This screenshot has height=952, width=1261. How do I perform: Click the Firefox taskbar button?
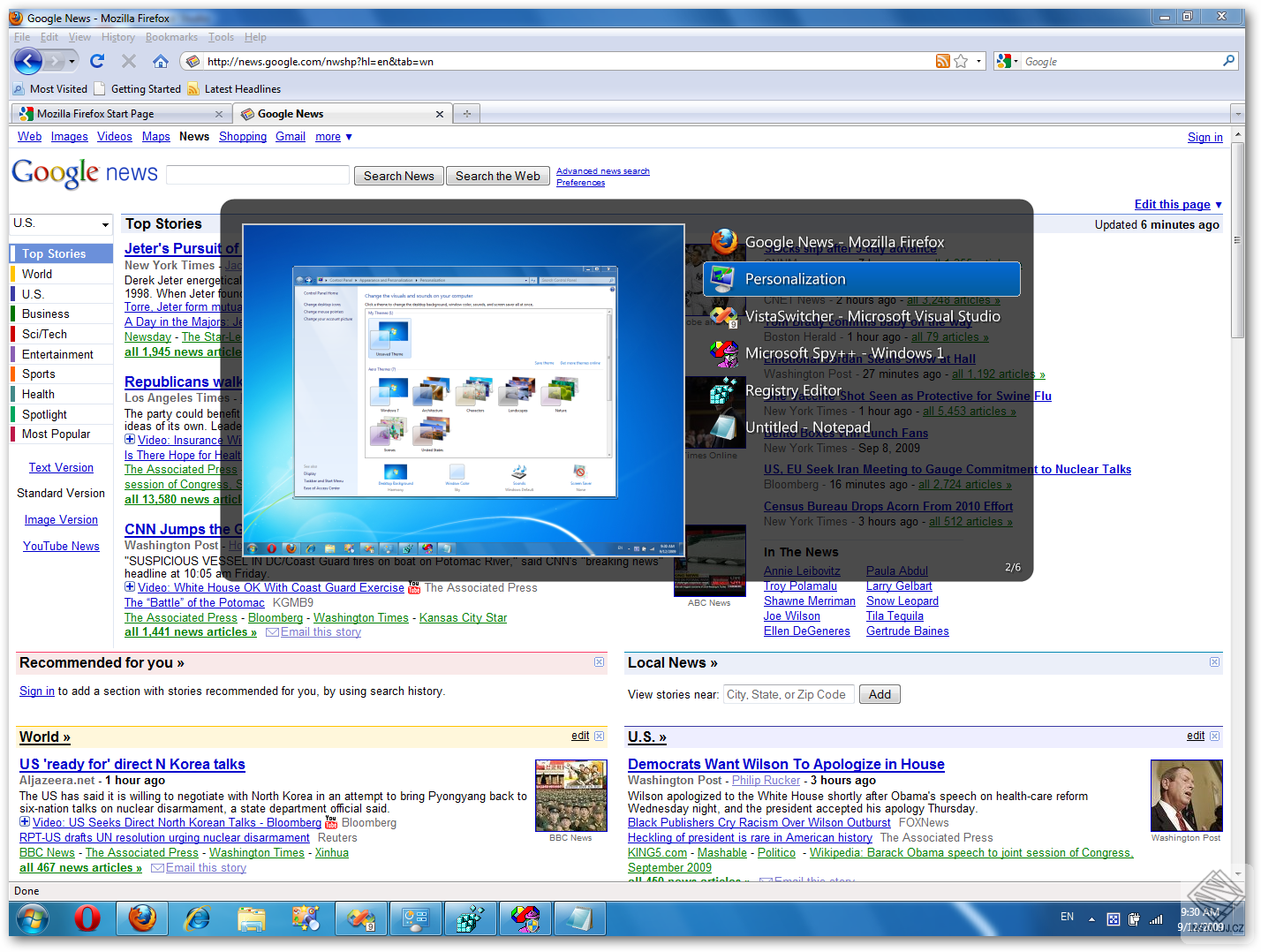pos(142,919)
